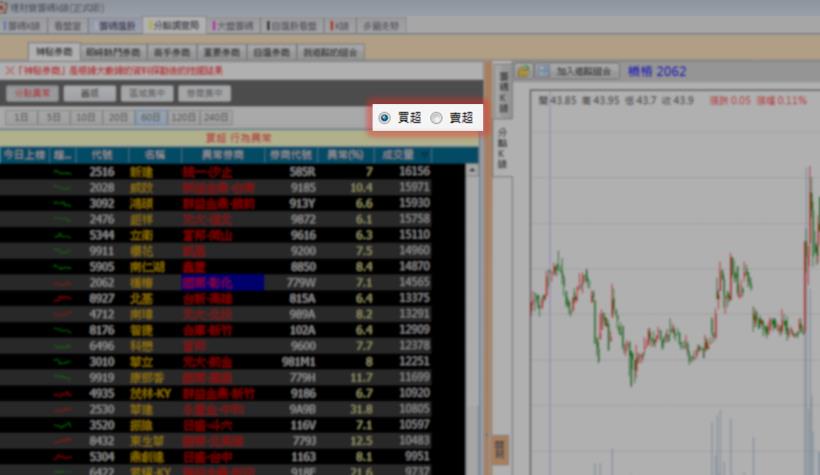Click the trend sparkline icon in row 9911
The image size is (820, 475).
click(63, 251)
